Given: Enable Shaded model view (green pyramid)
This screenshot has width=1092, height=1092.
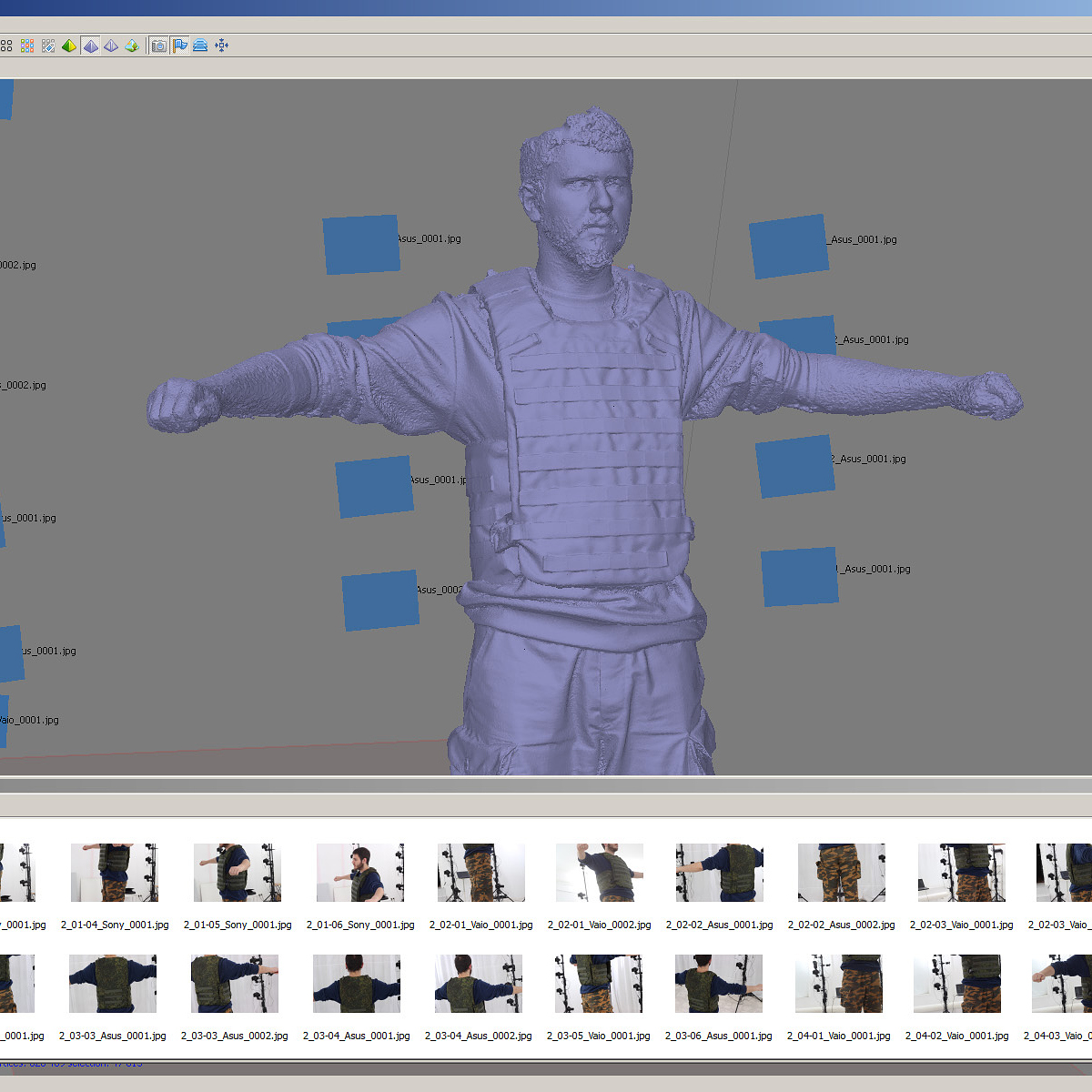Looking at the screenshot, I should pos(69,45).
